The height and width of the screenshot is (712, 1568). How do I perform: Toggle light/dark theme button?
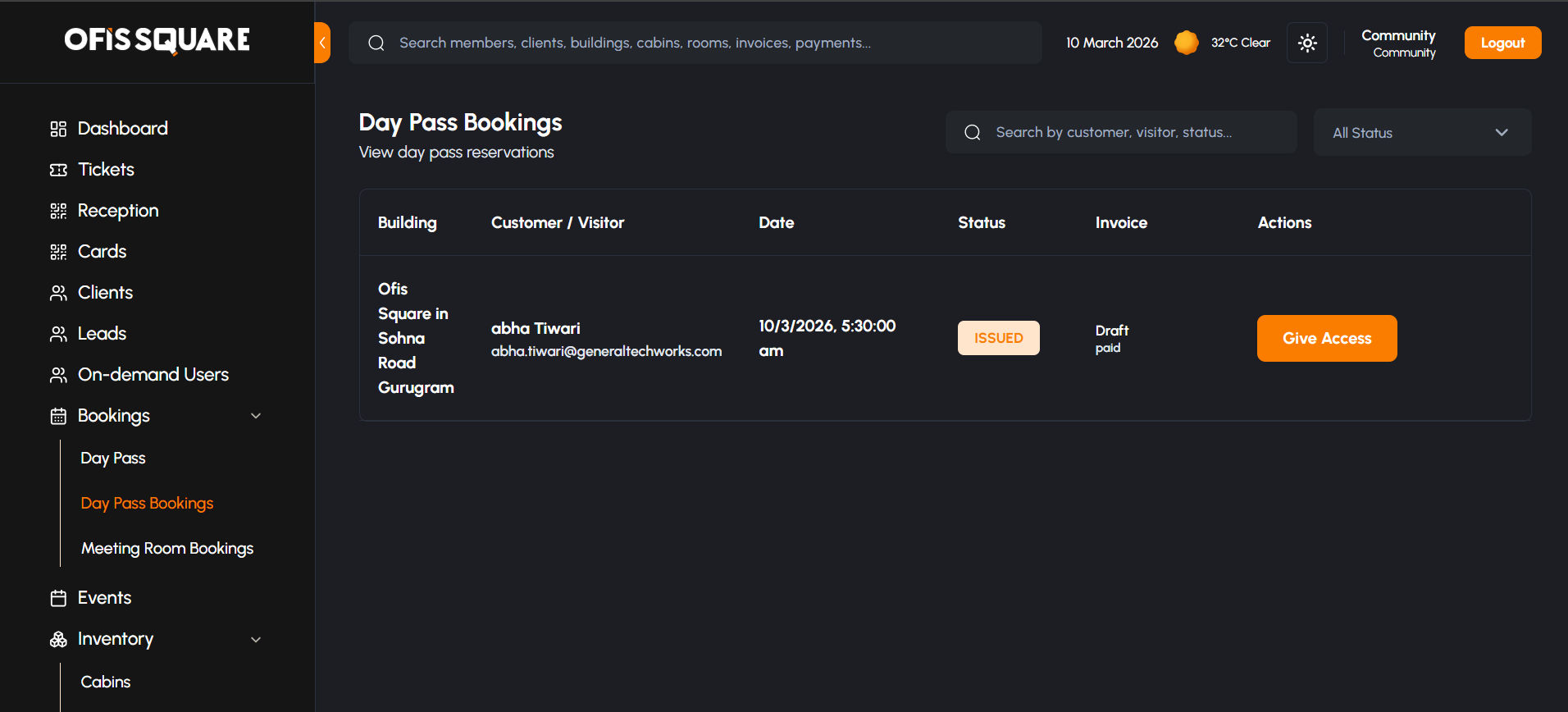1307,43
